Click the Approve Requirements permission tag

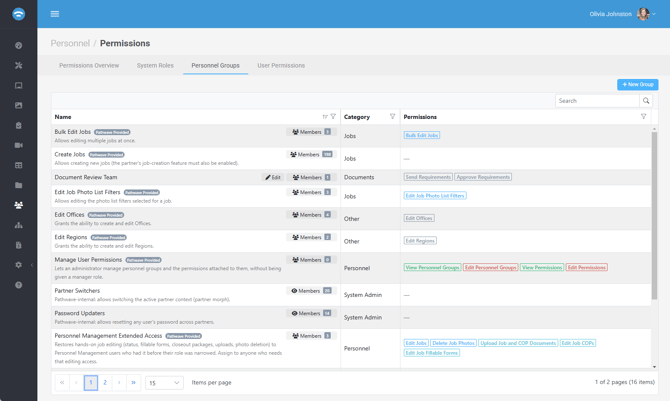483,177
